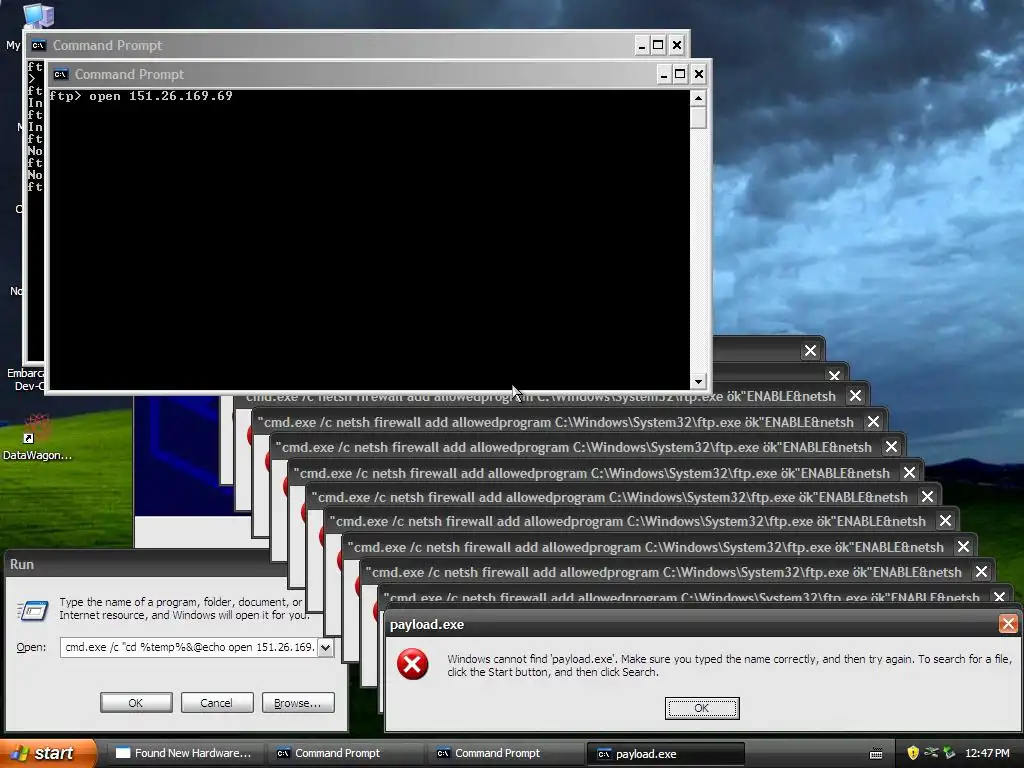Switch to Found New Hardware taskbar item
The image size is (1024, 768).
[184, 753]
